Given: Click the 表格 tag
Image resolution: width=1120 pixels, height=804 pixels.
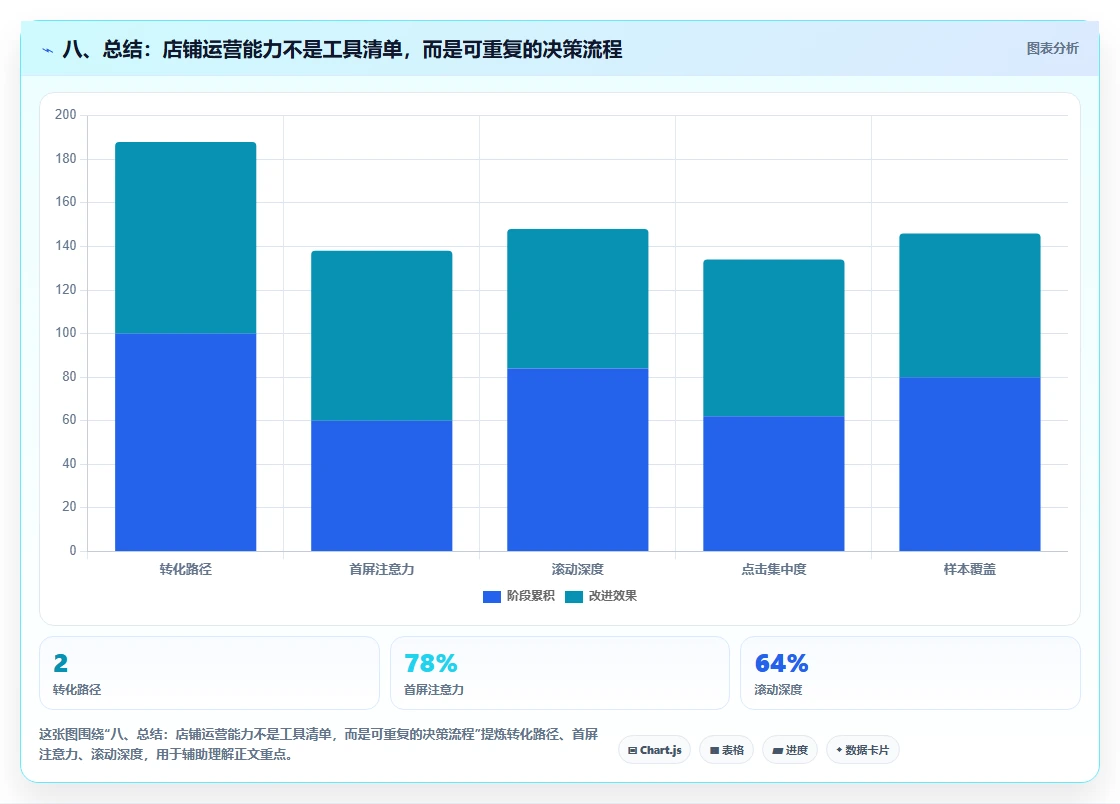Looking at the screenshot, I should 726,750.
